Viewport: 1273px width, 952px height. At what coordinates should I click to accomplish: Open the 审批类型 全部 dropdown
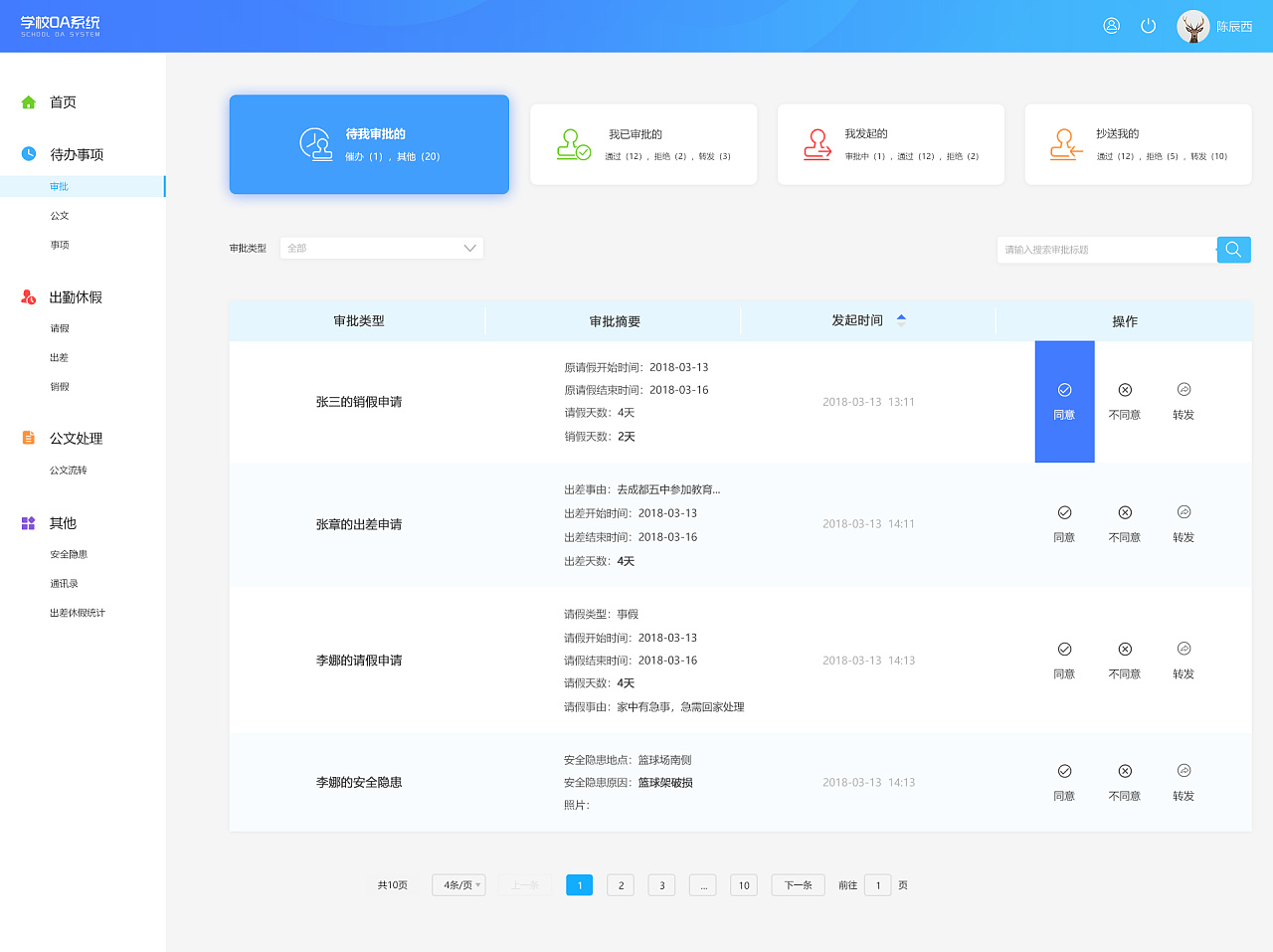381,248
